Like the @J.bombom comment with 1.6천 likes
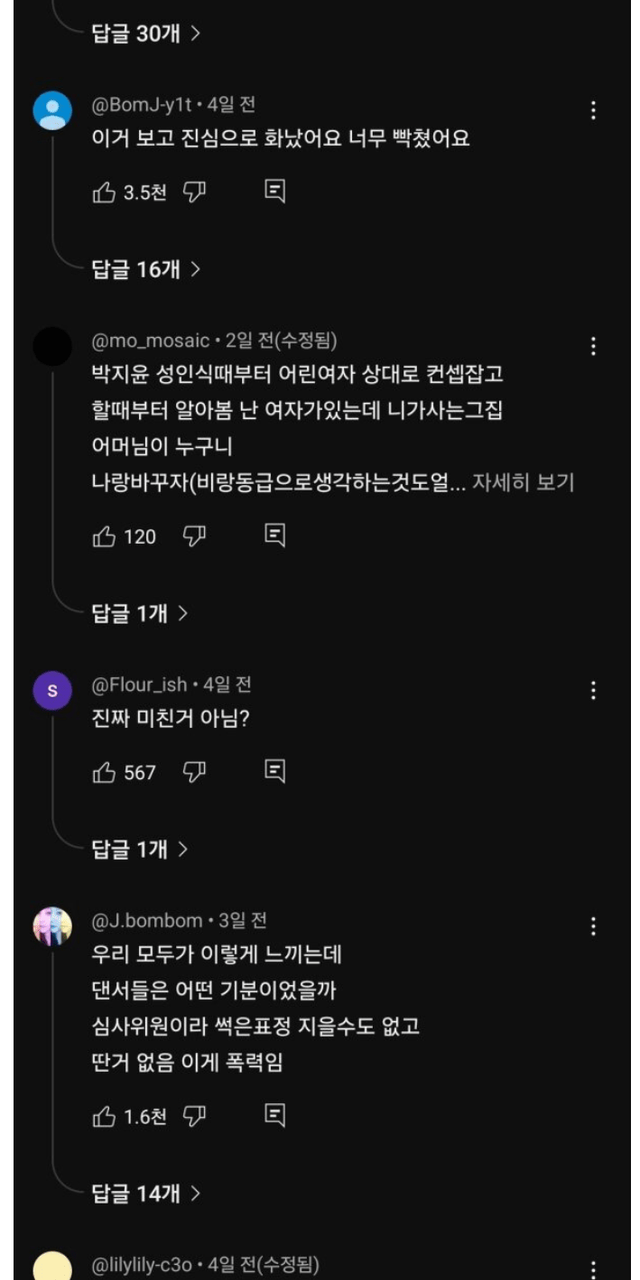 coord(104,1116)
